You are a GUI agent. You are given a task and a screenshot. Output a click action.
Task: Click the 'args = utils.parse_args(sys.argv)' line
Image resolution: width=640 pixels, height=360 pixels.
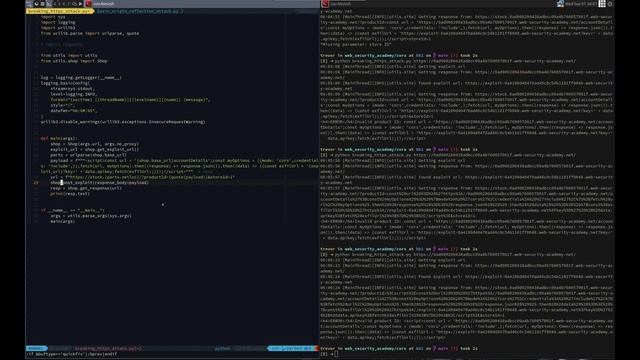[91, 216]
